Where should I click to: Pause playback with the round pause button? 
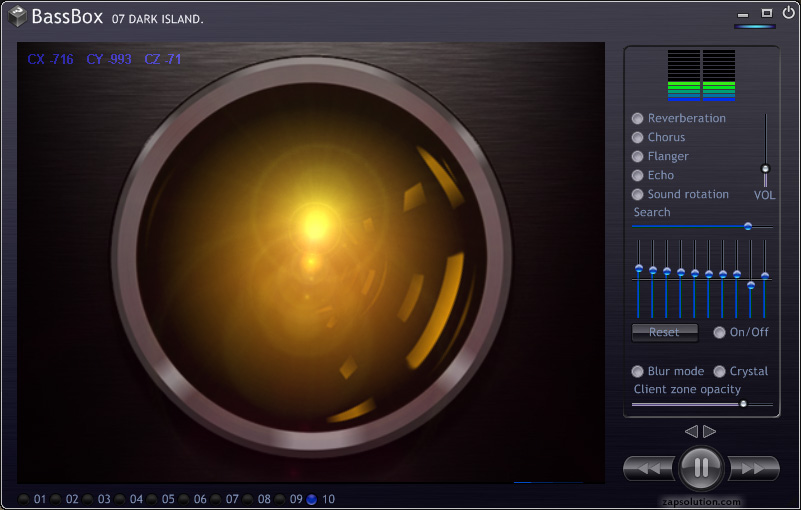tap(701, 468)
